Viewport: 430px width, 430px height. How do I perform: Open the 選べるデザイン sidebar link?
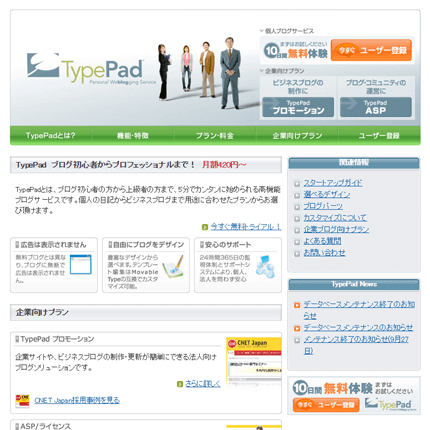pos(327,195)
